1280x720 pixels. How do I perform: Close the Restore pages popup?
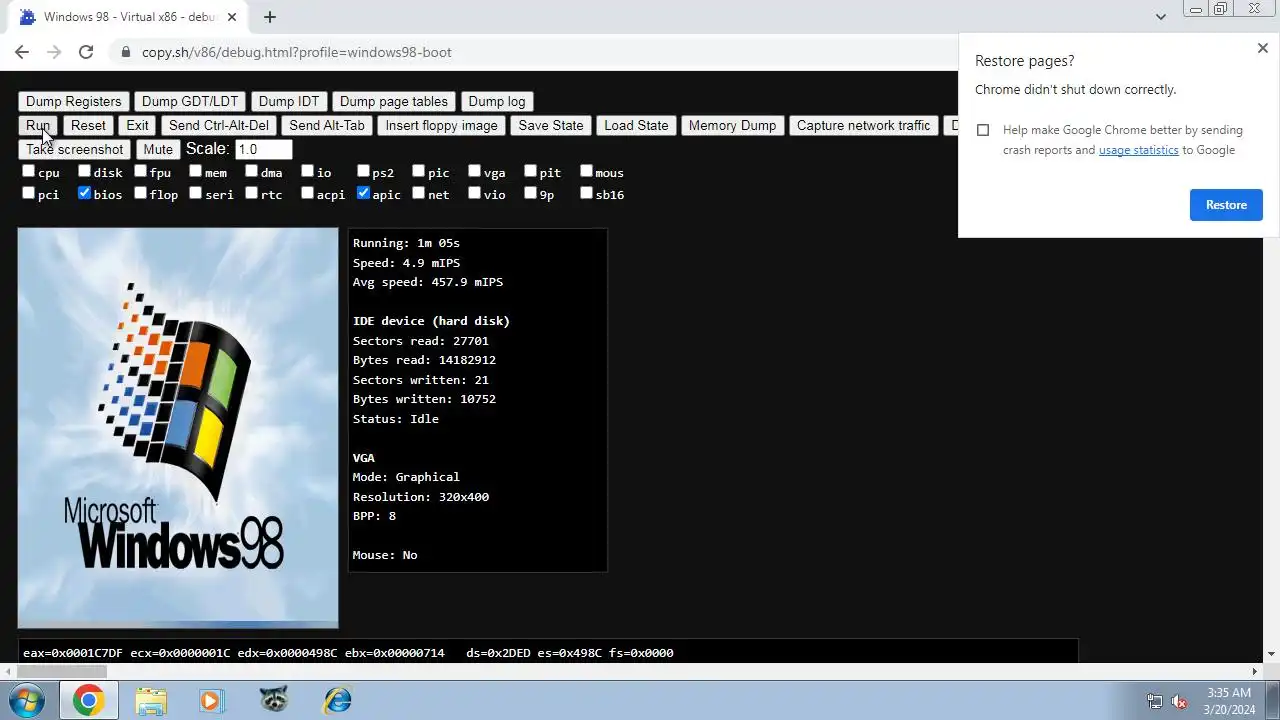click(1262, 48)
